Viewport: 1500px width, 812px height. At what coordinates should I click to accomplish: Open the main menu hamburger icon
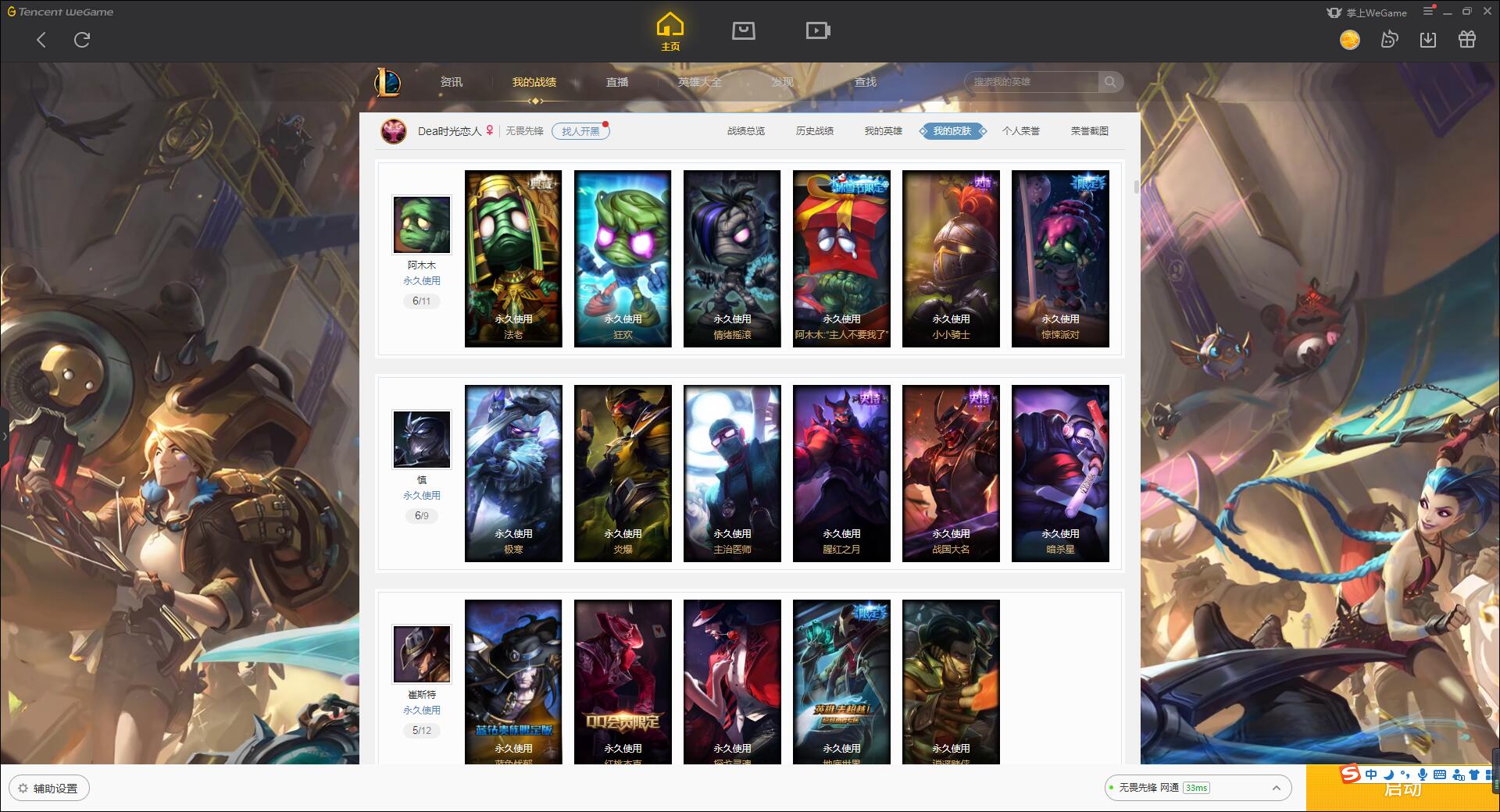[x=1428, y=11]
